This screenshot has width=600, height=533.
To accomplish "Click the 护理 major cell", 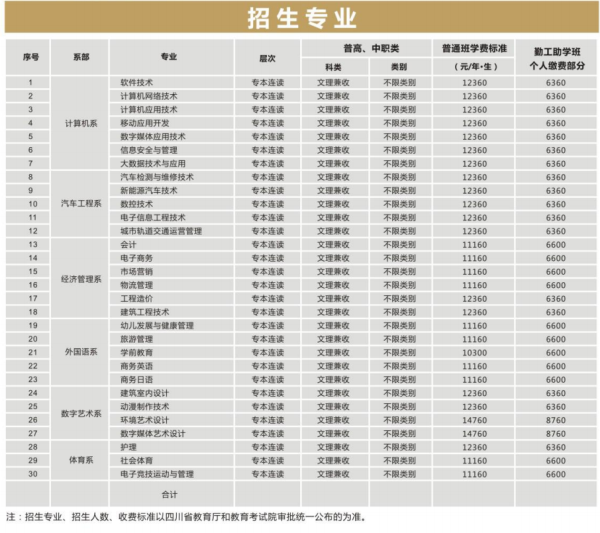I will [x=171, y=447].
